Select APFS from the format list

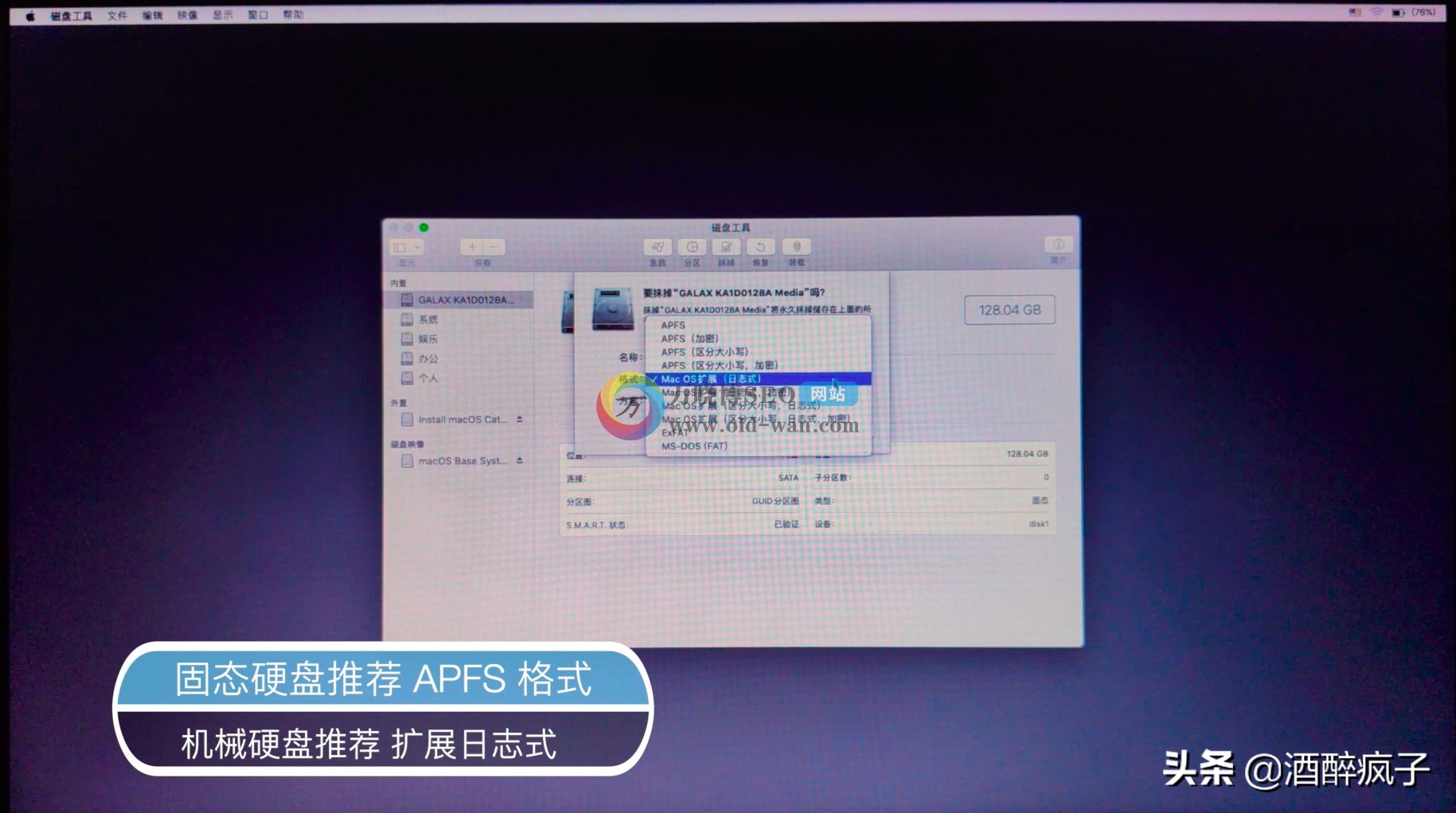pos(674,325)
